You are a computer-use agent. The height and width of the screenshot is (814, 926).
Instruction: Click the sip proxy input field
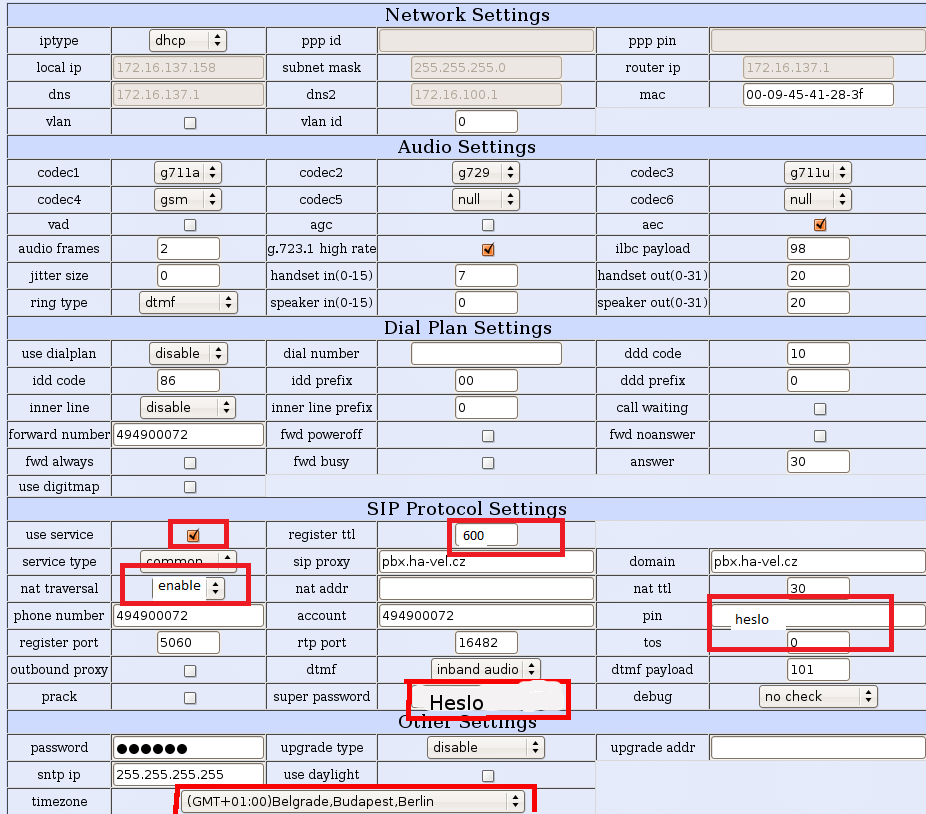click(x=486, y=562)
